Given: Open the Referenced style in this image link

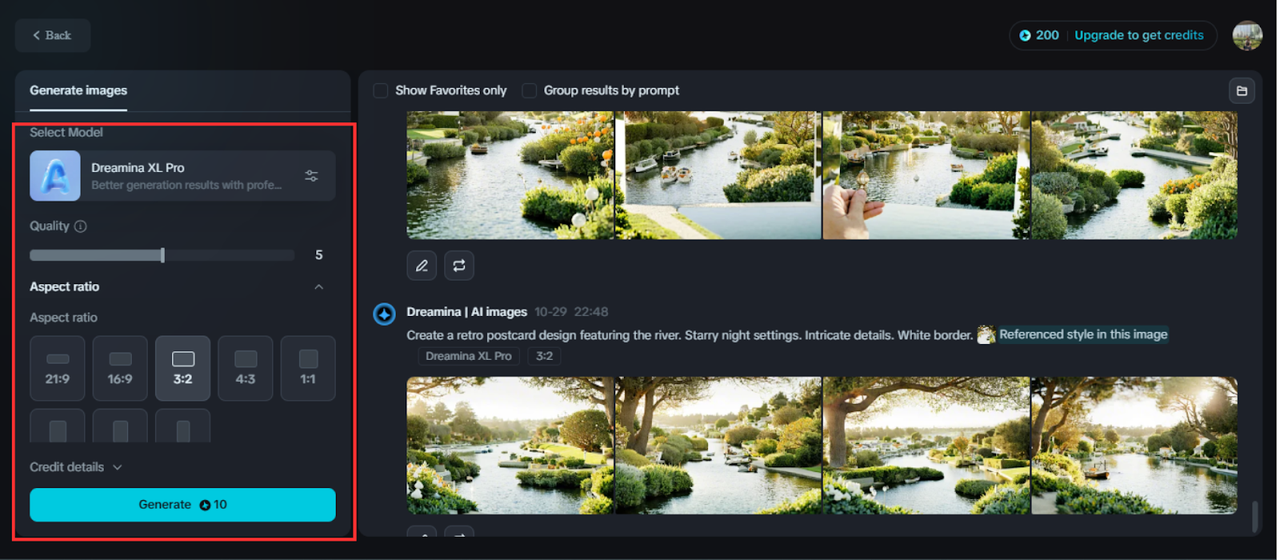Looking at the screenshot, I should tap(1083, 335).
